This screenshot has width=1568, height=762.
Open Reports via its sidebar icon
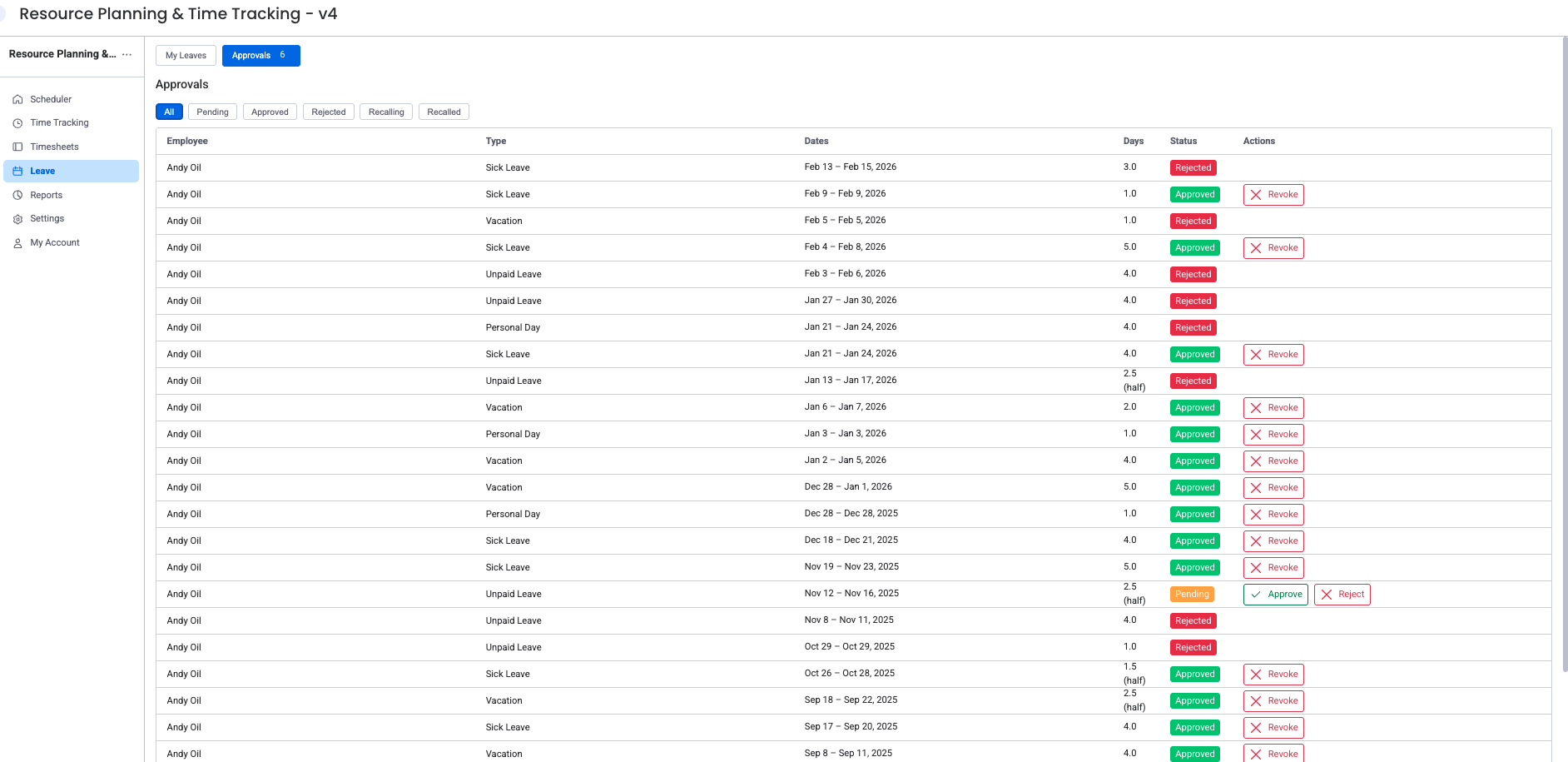[x=17, y=195]
